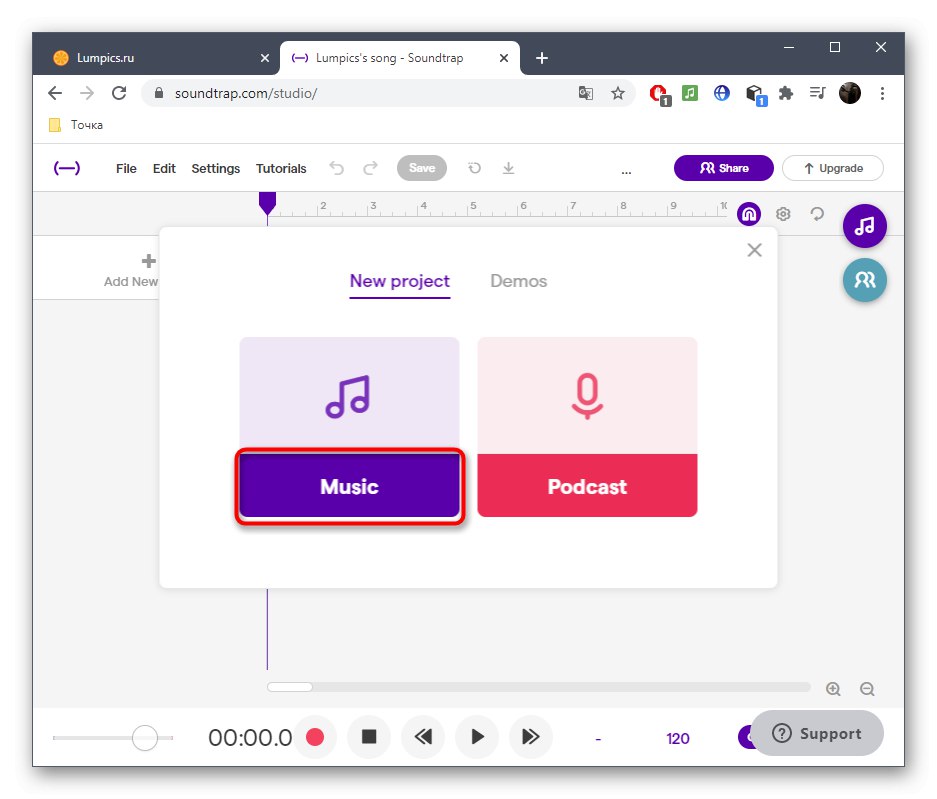Switch to the New project tab
The width and height of the screenshot is (937, 799).
pos(400,281)
